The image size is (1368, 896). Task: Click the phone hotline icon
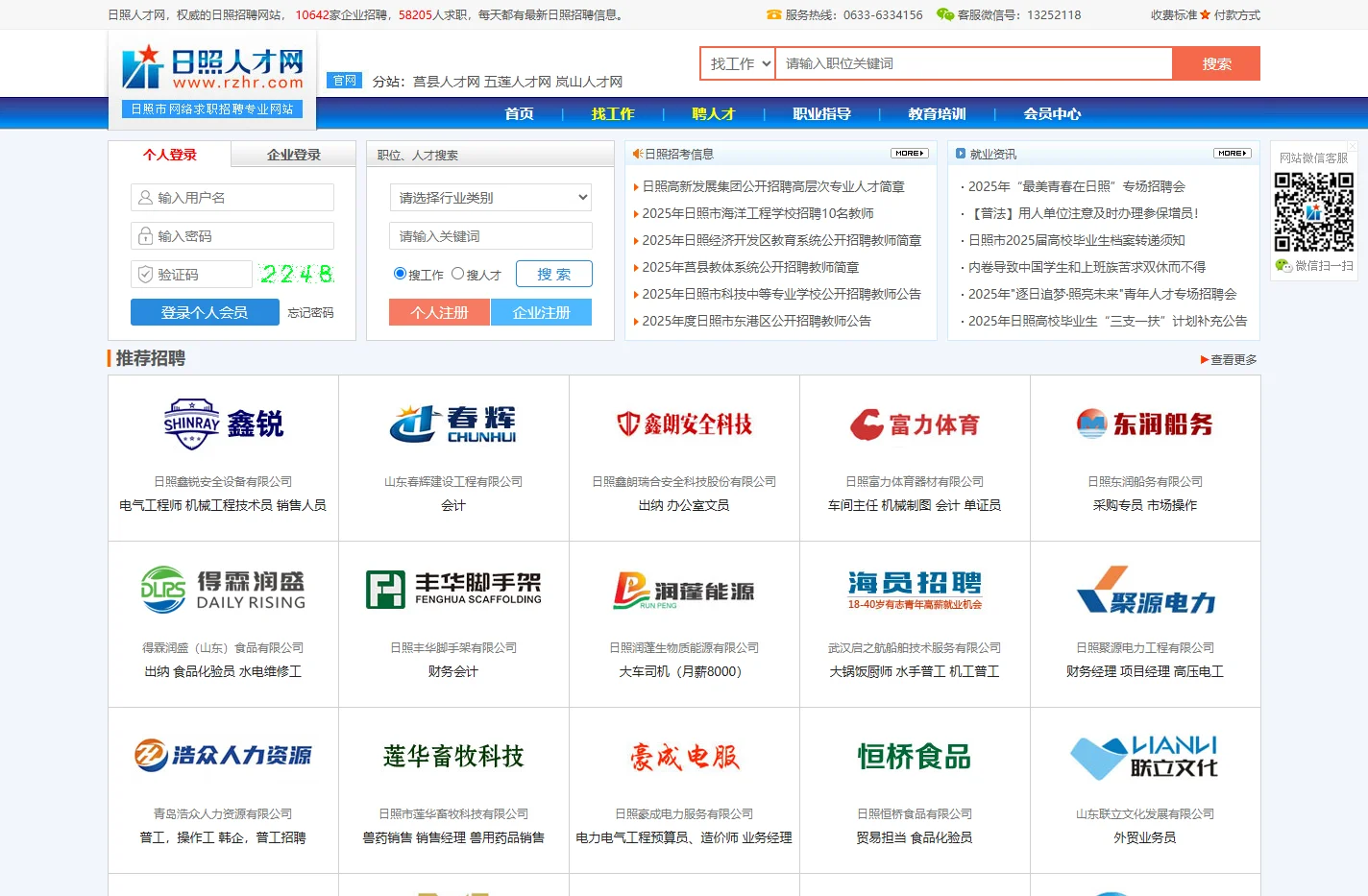(773, 14)
